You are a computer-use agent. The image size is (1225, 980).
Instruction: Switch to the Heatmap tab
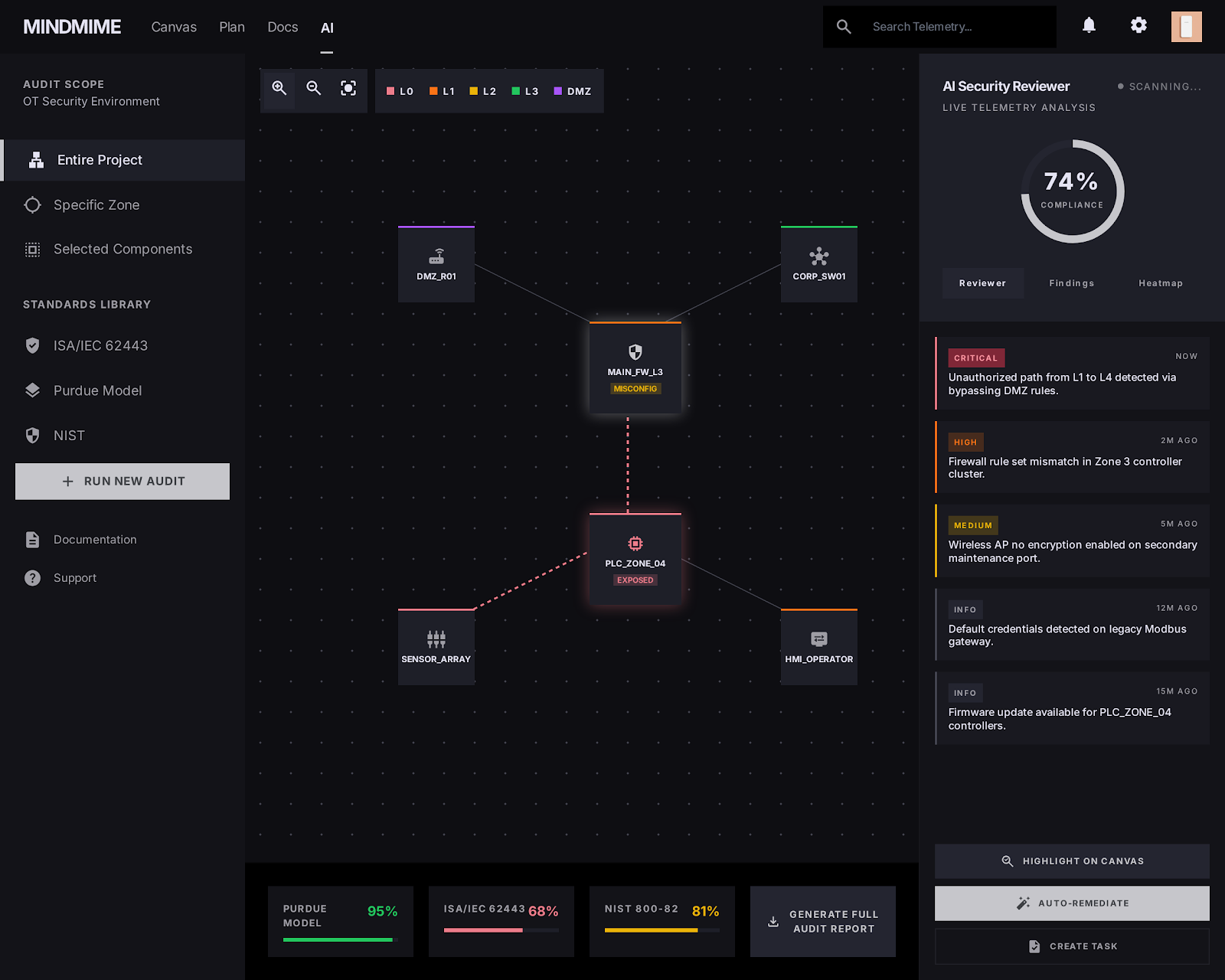(1161, 283)
